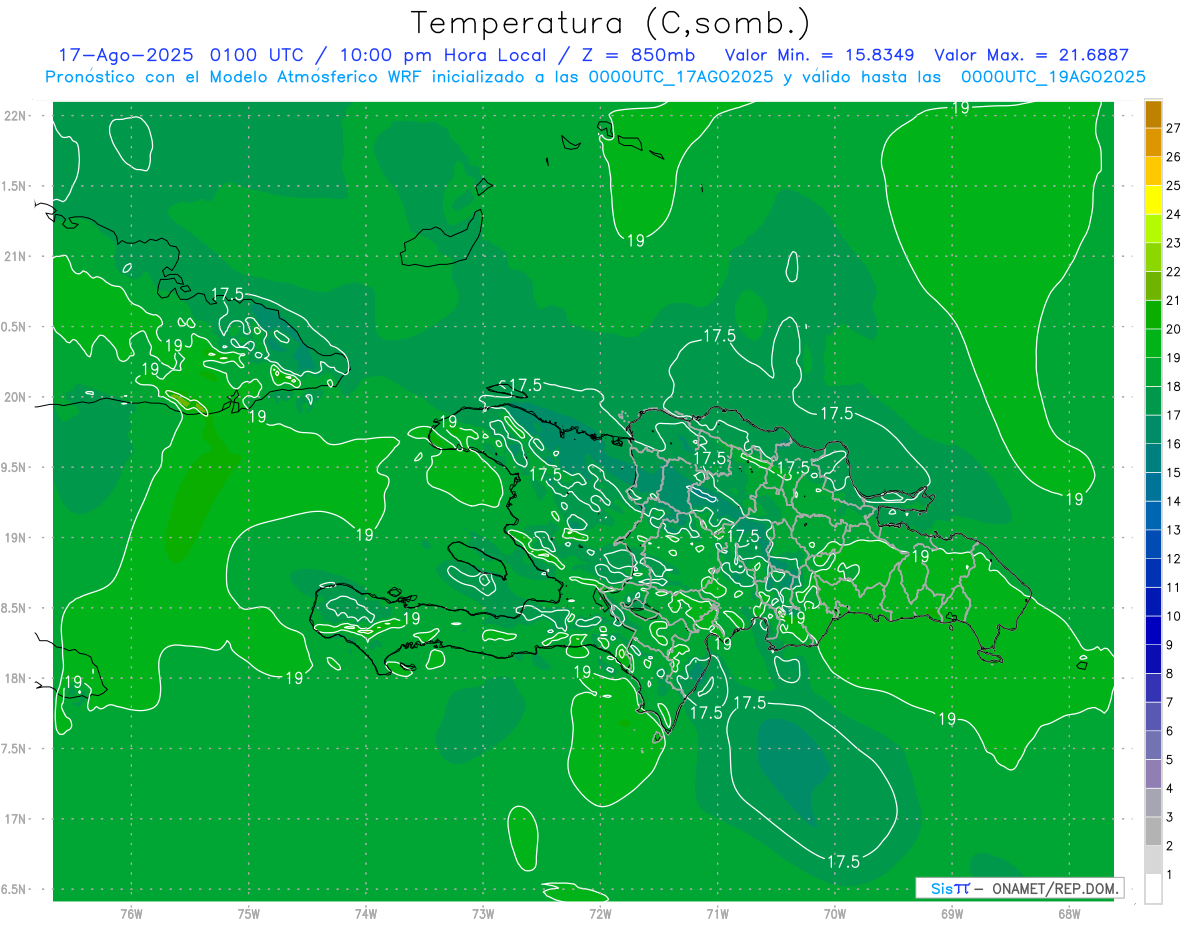Click the "26" color scale label
This screenshot has height=927, width=1200.
pos(1174,157)
